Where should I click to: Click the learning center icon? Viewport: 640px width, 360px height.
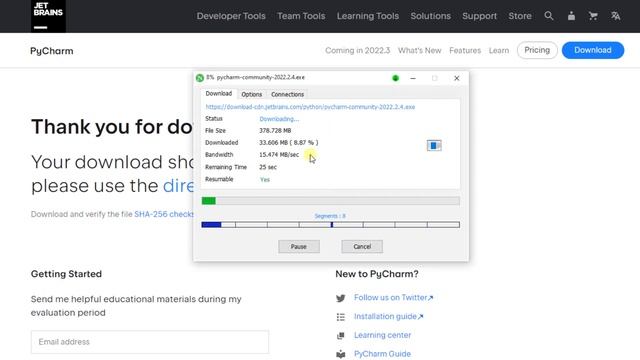(340, 336)
